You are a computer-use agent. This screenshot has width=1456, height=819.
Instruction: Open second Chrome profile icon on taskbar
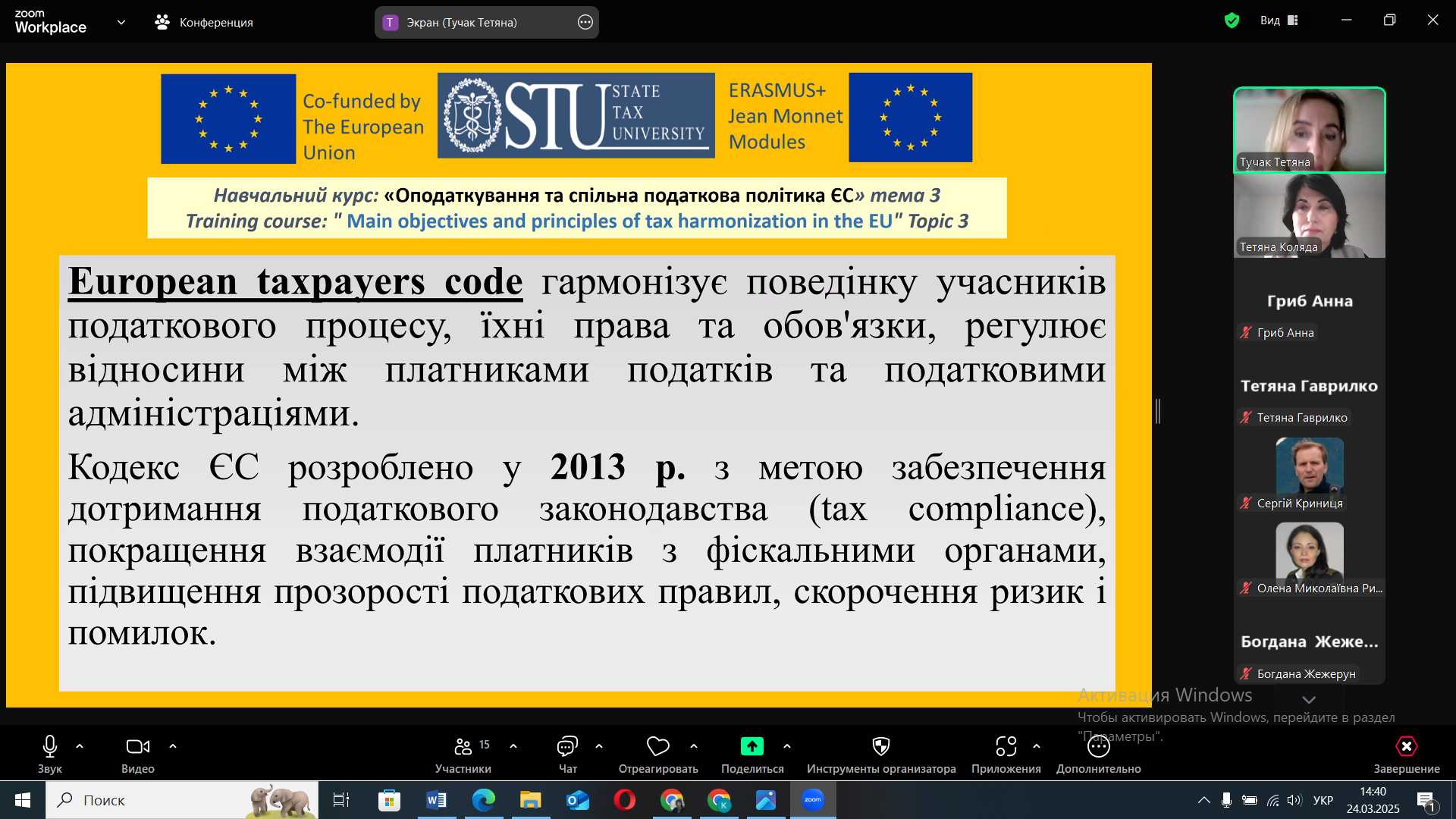[x=719, y=800]
